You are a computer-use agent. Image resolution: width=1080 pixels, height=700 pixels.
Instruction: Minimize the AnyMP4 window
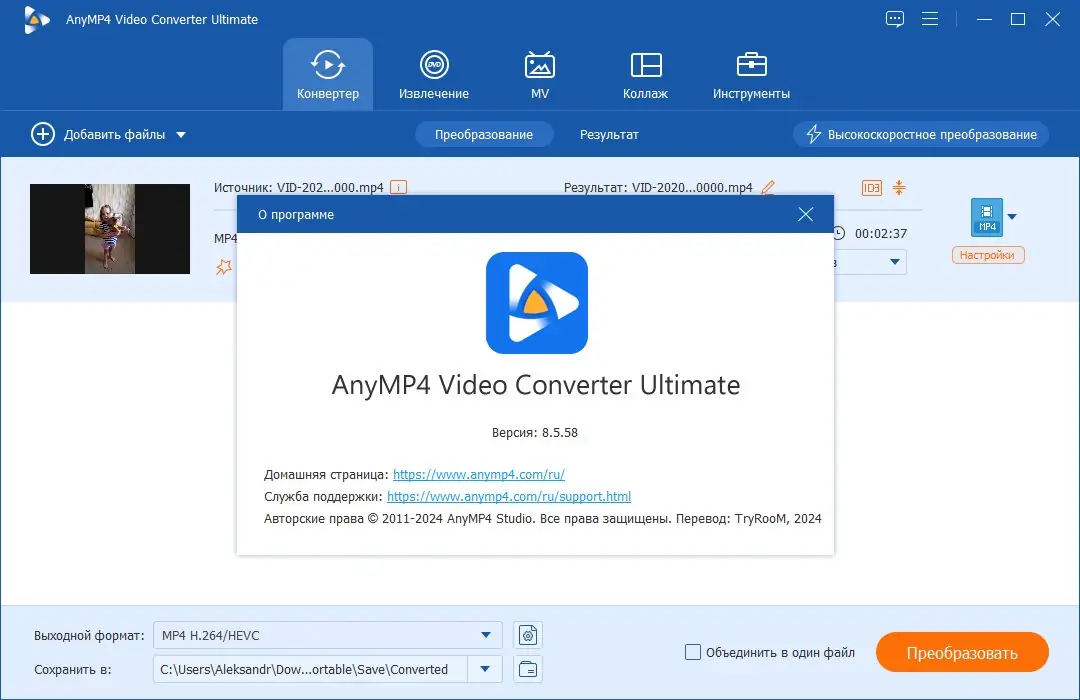[x=984, y=19]
